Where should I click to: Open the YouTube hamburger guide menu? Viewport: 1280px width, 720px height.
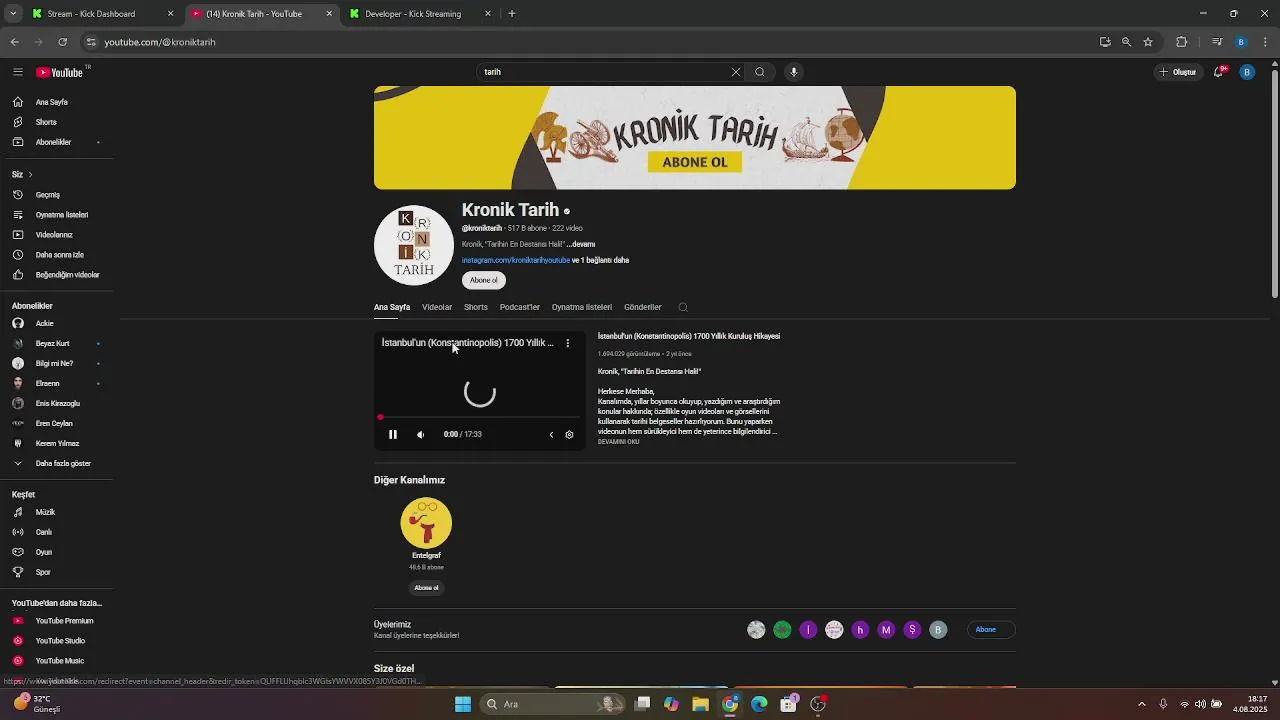[17, 72]
